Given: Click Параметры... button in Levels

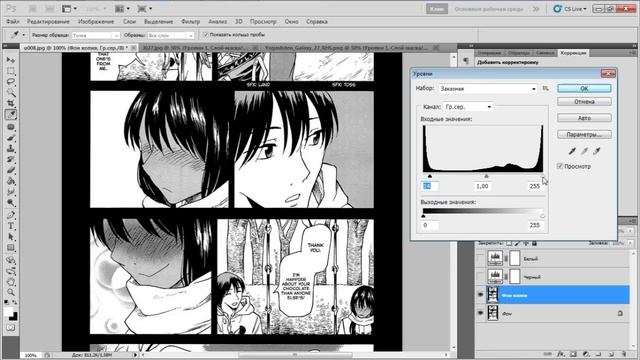Looking at the screenshot, I should (584, 134).
